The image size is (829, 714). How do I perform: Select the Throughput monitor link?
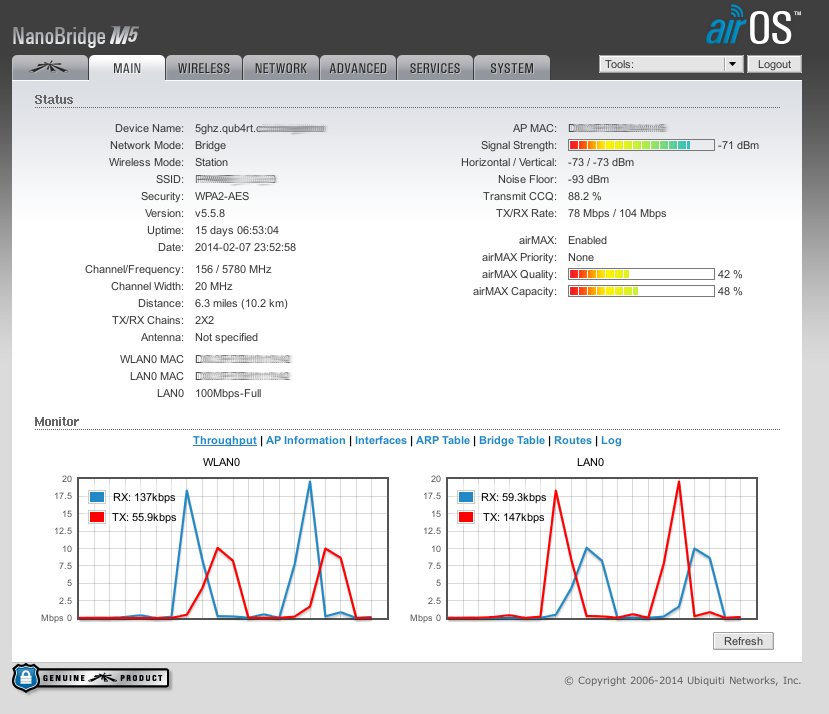tap(225, 440)
